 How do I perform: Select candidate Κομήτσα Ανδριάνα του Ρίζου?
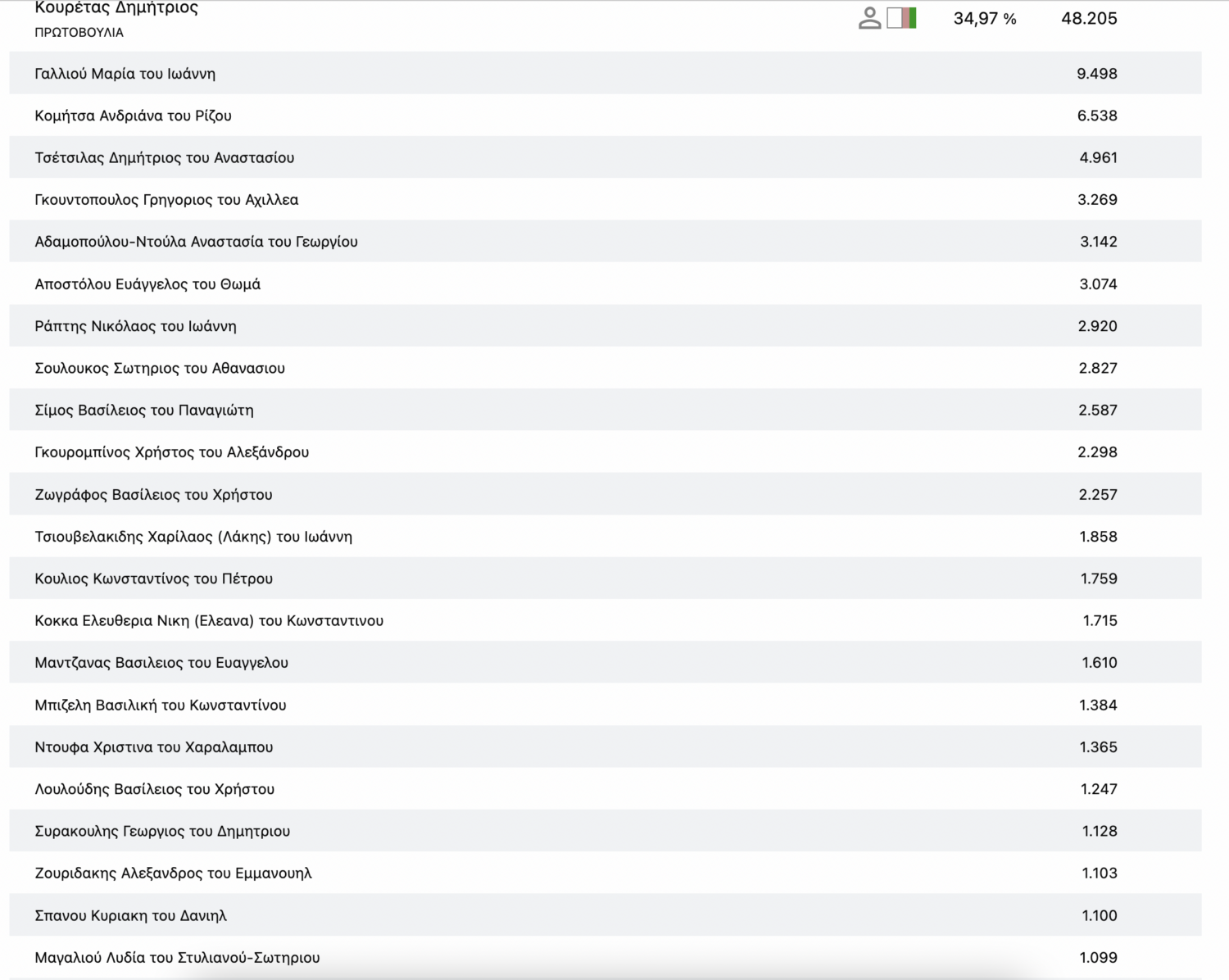[133, 116]
